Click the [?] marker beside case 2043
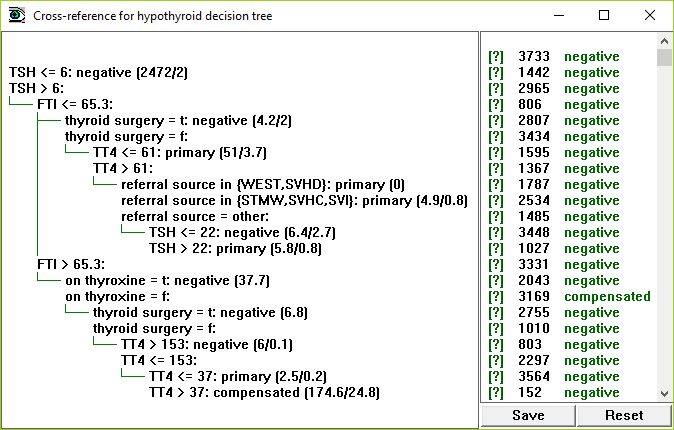Screen dimensions: 674x430 click(x=496, y=281)
